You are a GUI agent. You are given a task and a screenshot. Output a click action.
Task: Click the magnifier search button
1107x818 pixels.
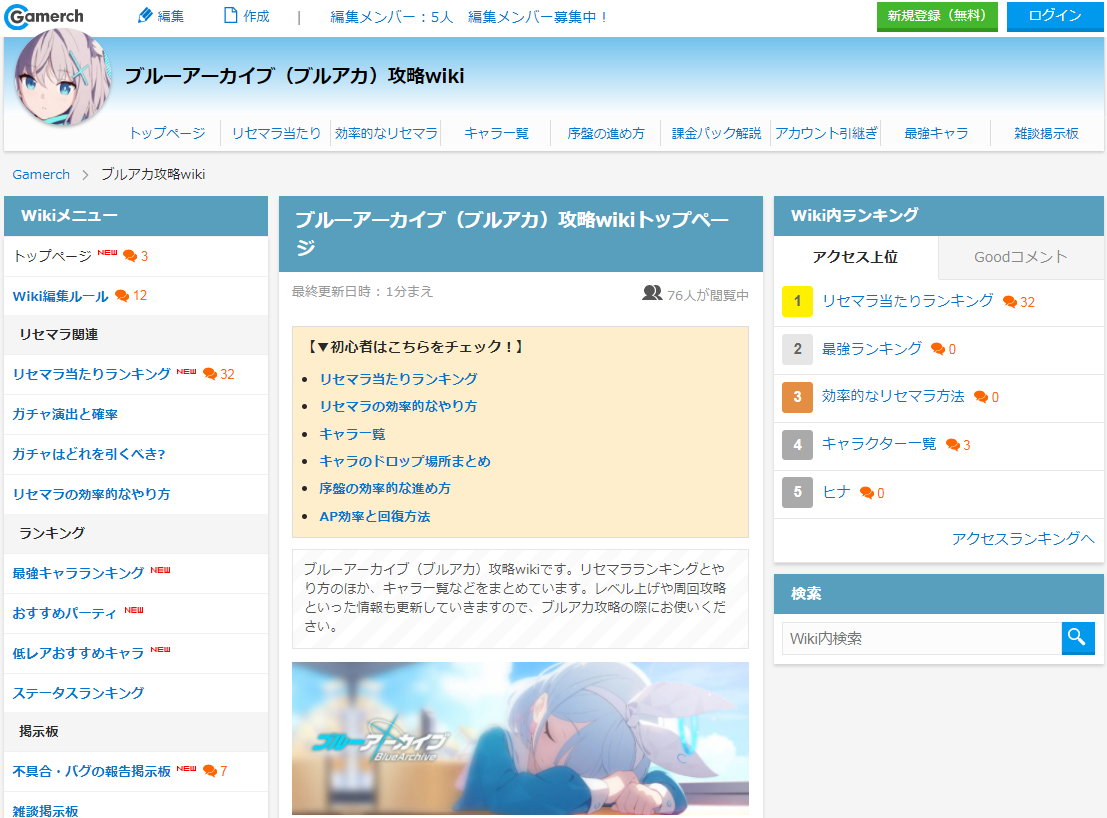pyautogui.click(x=1077, y=638)
